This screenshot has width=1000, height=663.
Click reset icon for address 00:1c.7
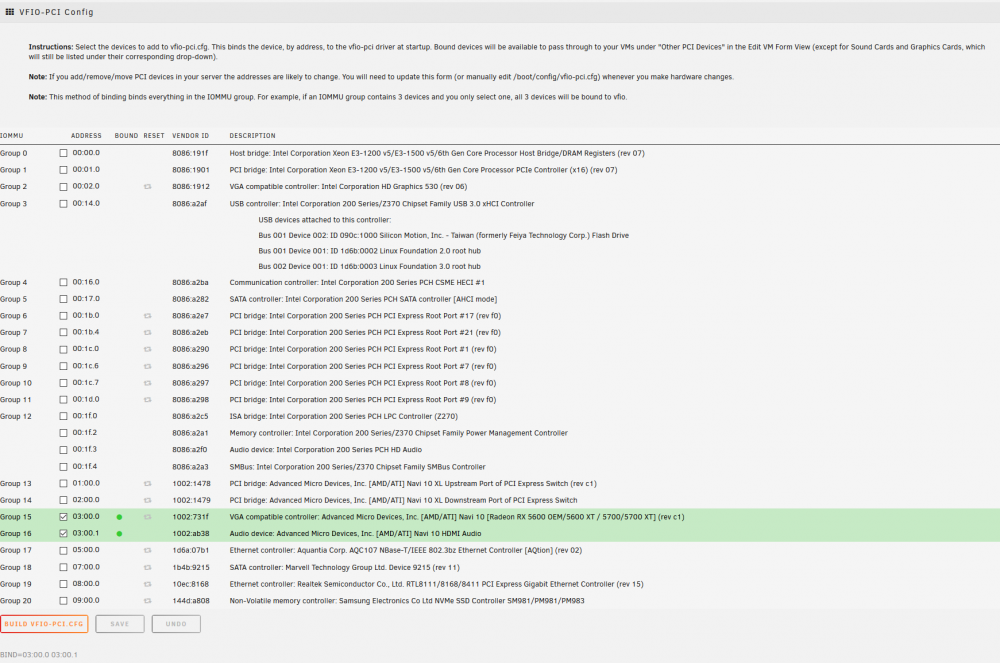pyautogui.click(x=147, y=383)
